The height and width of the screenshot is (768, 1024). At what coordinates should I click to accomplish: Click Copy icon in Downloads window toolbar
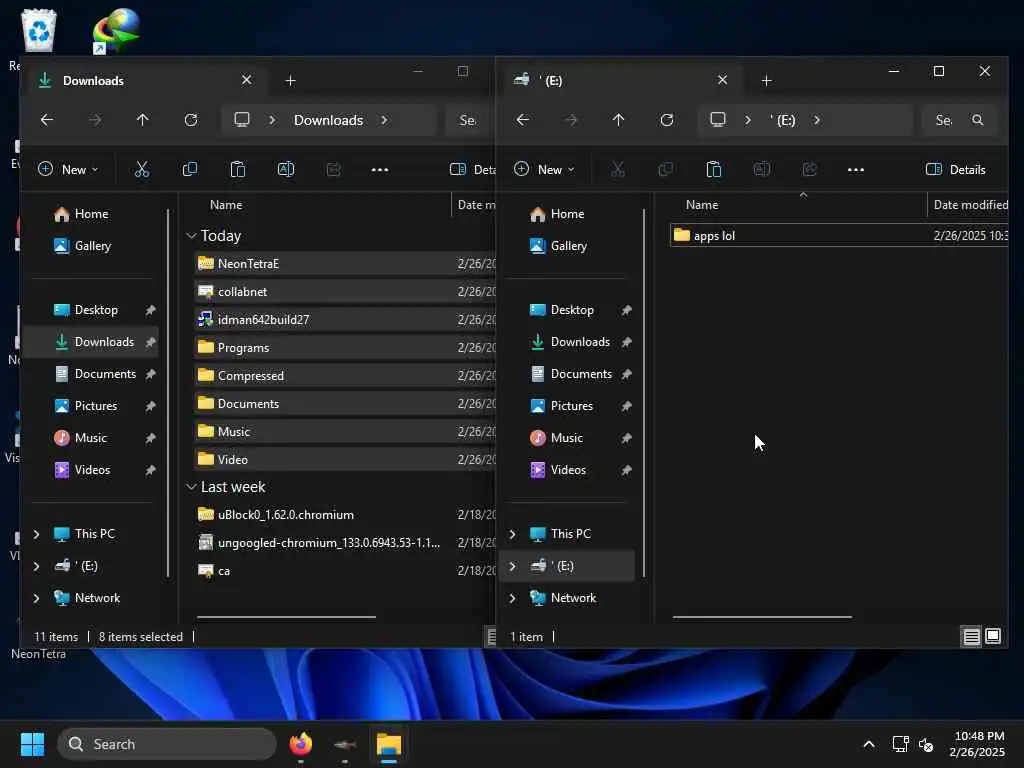[190, 170]
